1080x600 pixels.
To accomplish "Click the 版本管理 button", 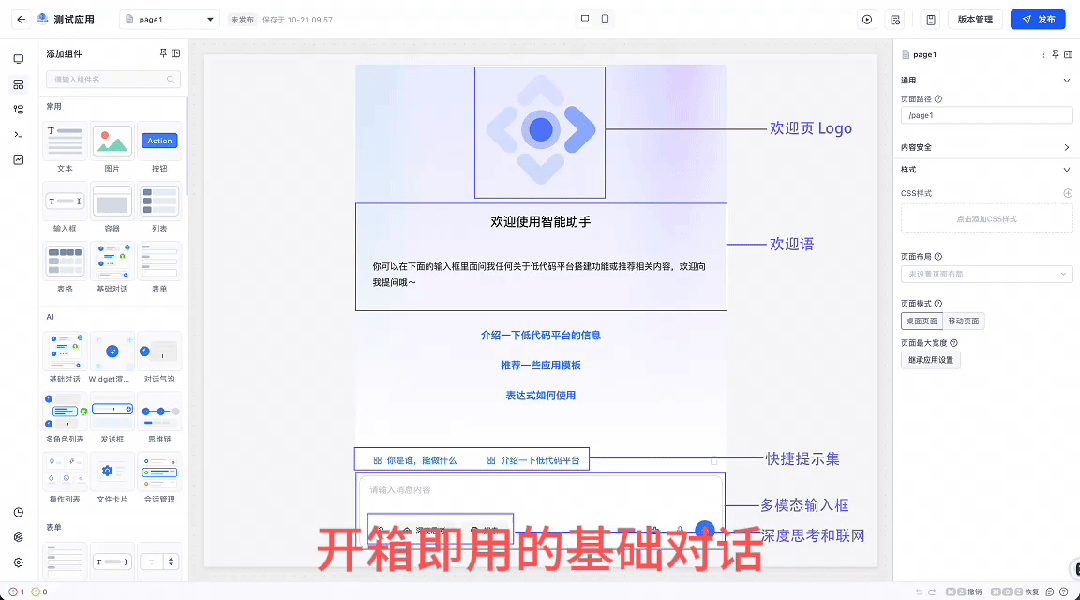I will click(x=975, y=19).
